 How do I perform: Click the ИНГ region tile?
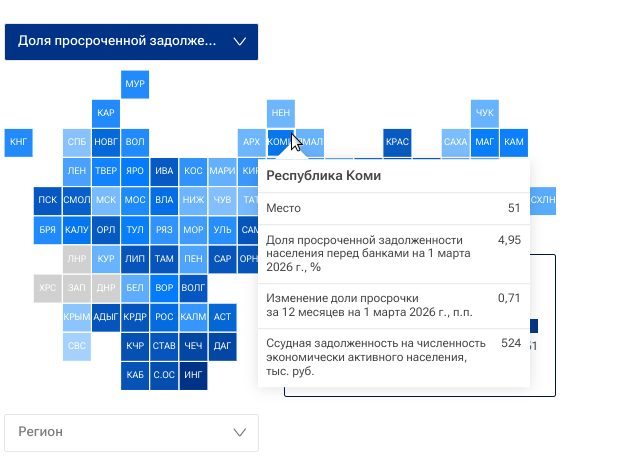[x=194, y=375]
